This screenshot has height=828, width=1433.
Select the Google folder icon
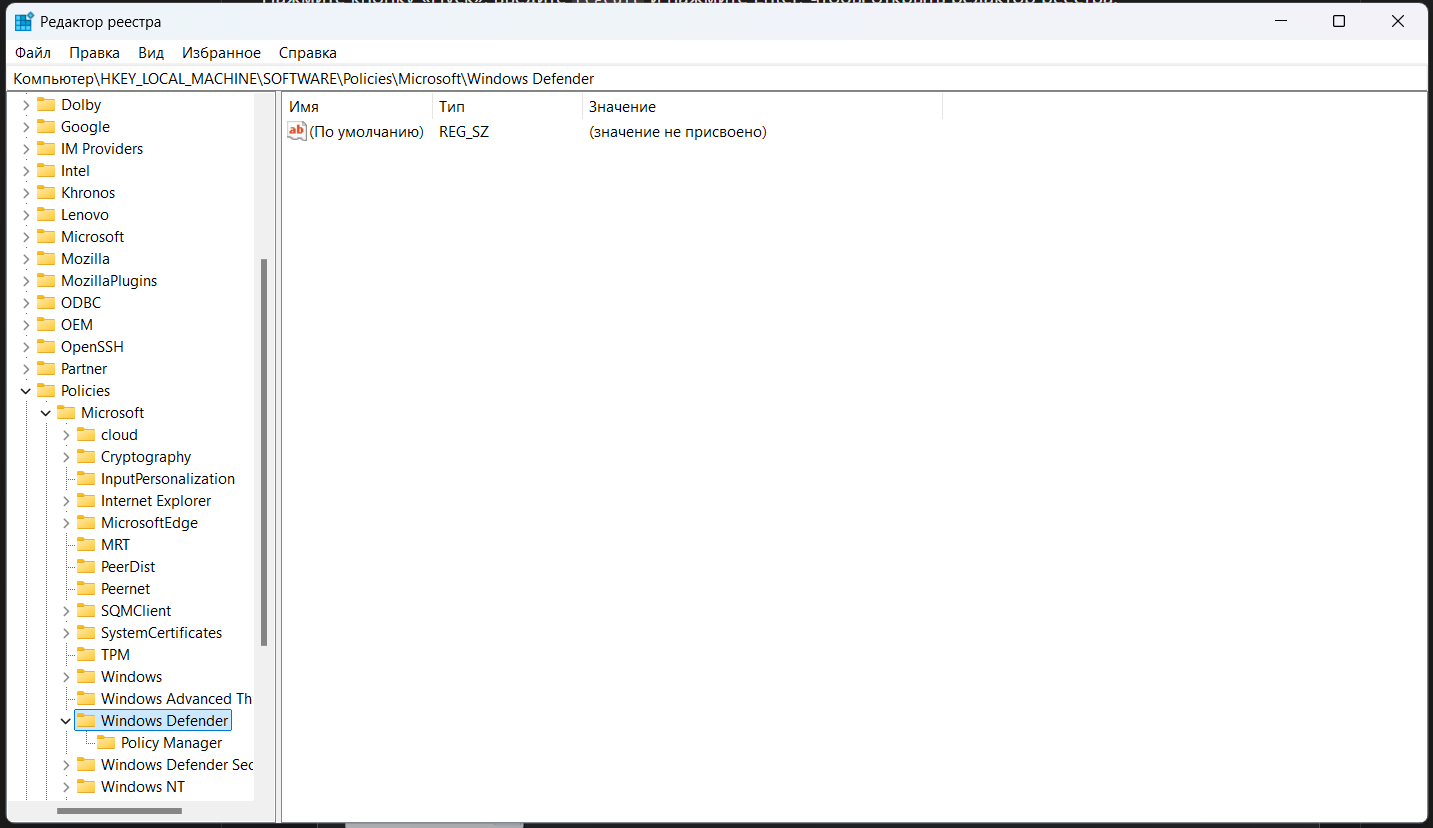tap(46, 127)
